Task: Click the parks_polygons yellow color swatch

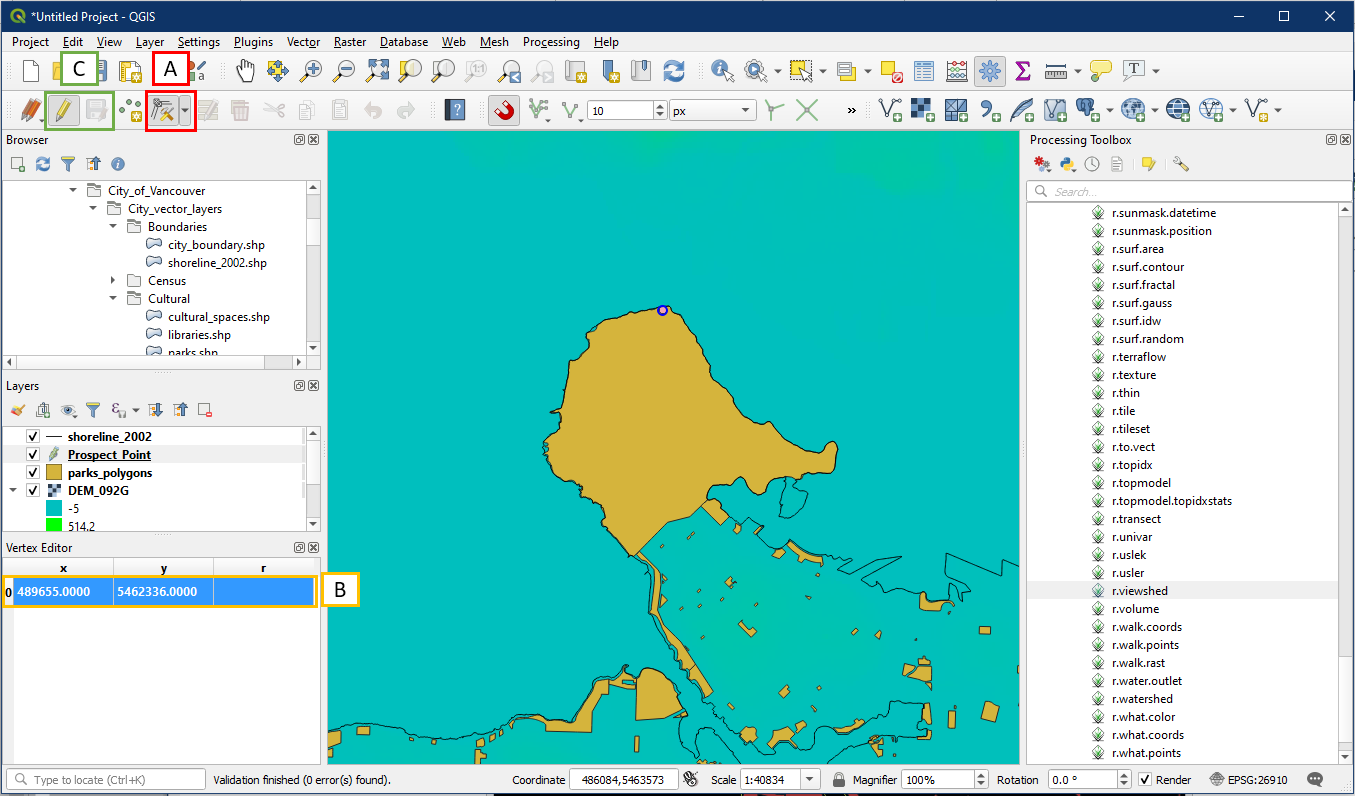Action: click(x=53, y=473)
